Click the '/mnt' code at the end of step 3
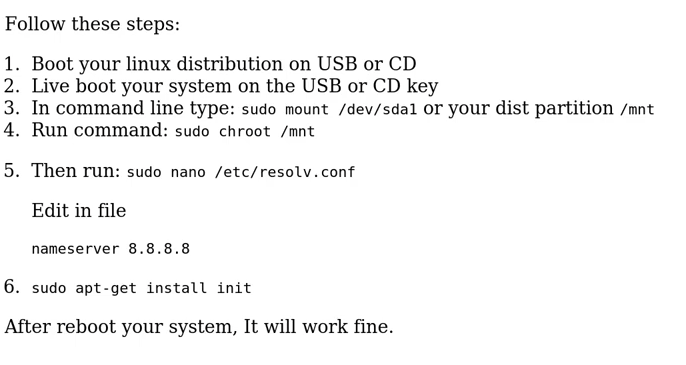 (637, 110)
